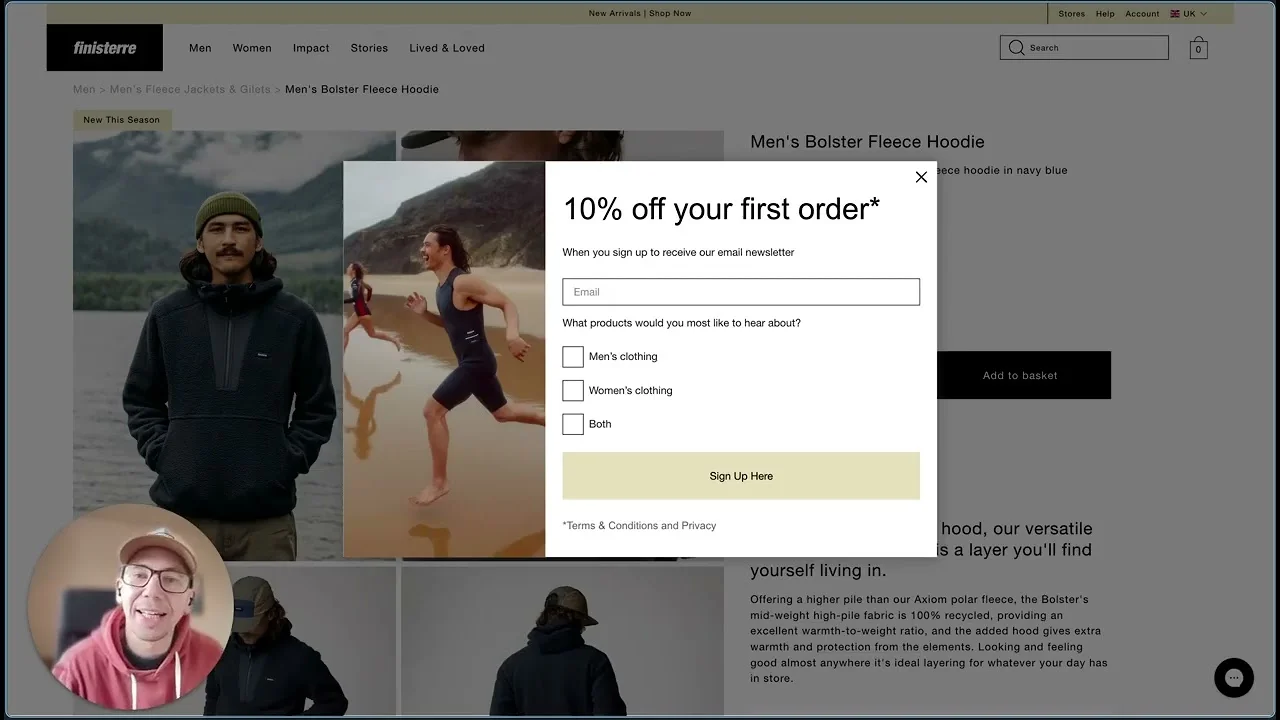This screenshot has height=720, width=1280.
Task: Open the Men navigation menu
Action: click(x=200, y=48)
